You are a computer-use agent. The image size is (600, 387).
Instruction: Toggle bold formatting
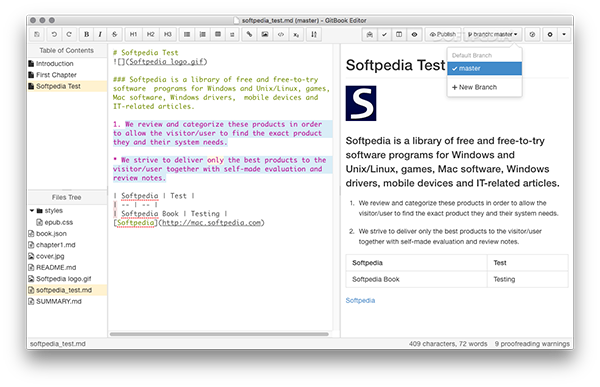(x=86, y=34)
